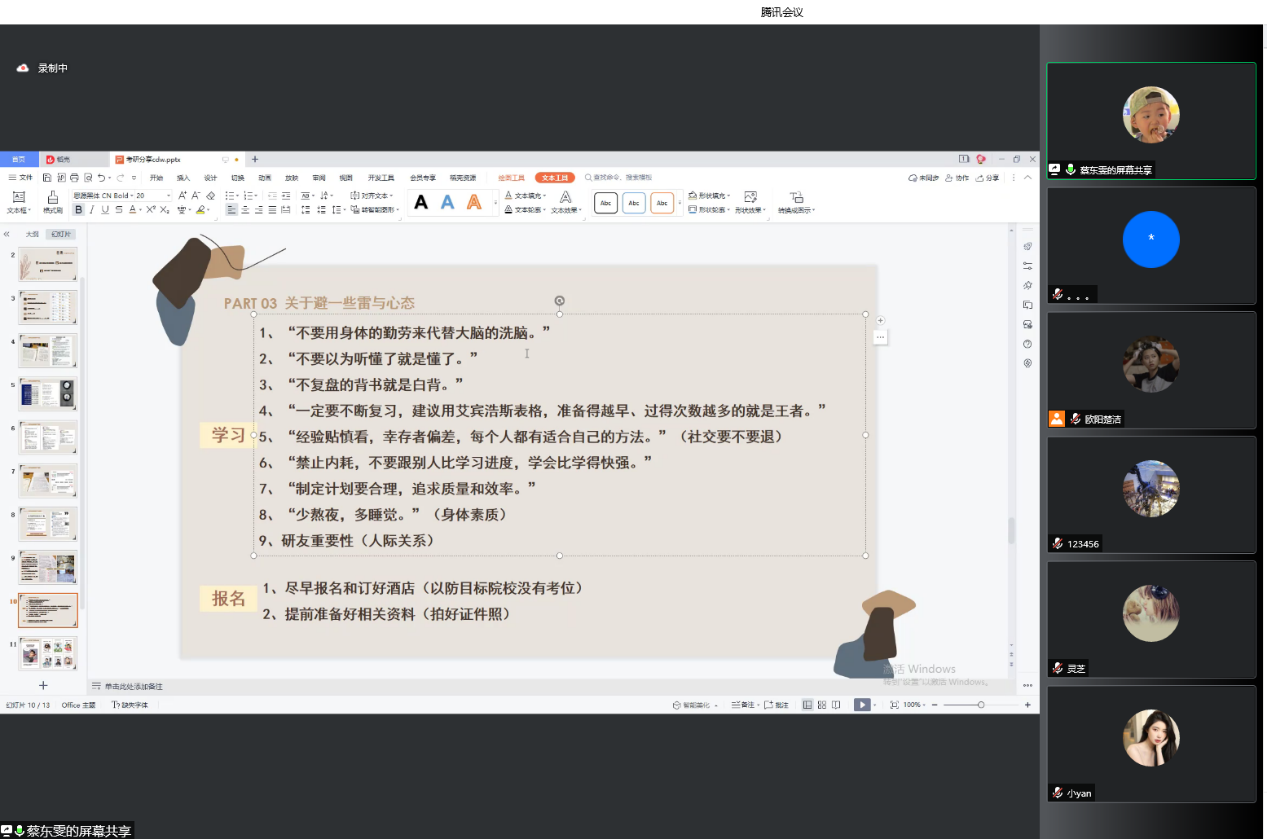Switch to slide sorter grid view icon
This screenshot has height=839, width=1267.
(821, 705)
